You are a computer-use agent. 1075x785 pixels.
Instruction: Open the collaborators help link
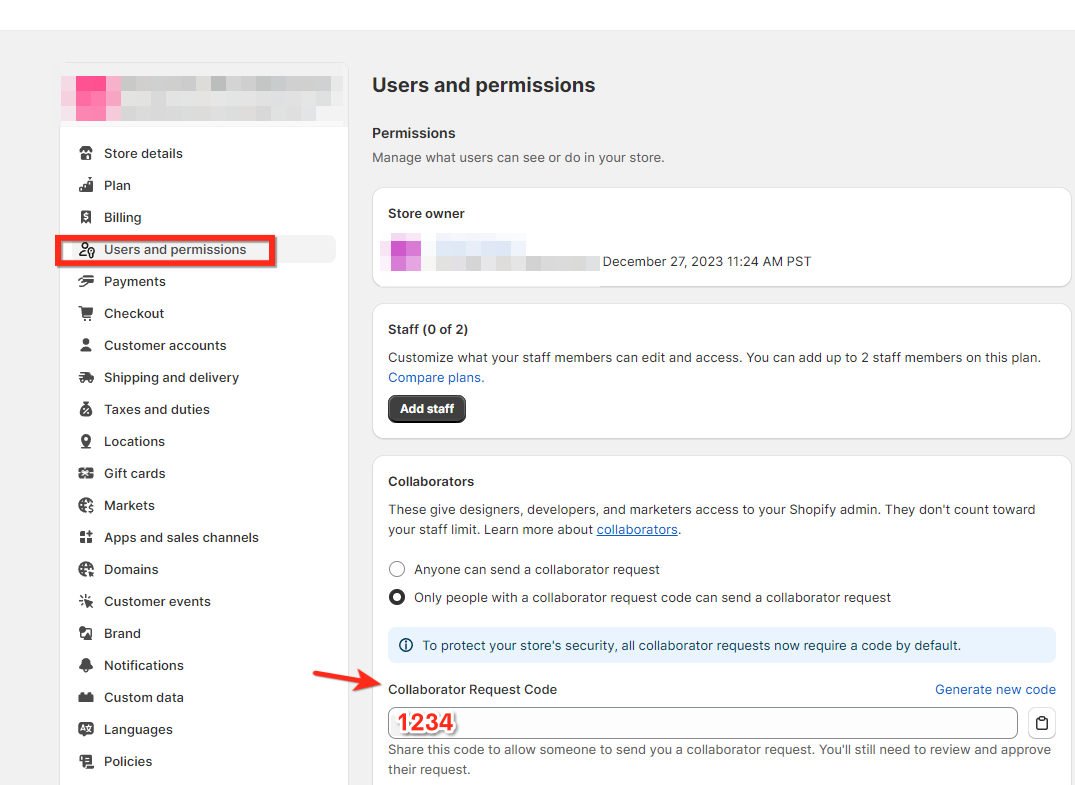pyautogui.click(x=637, y=529)
